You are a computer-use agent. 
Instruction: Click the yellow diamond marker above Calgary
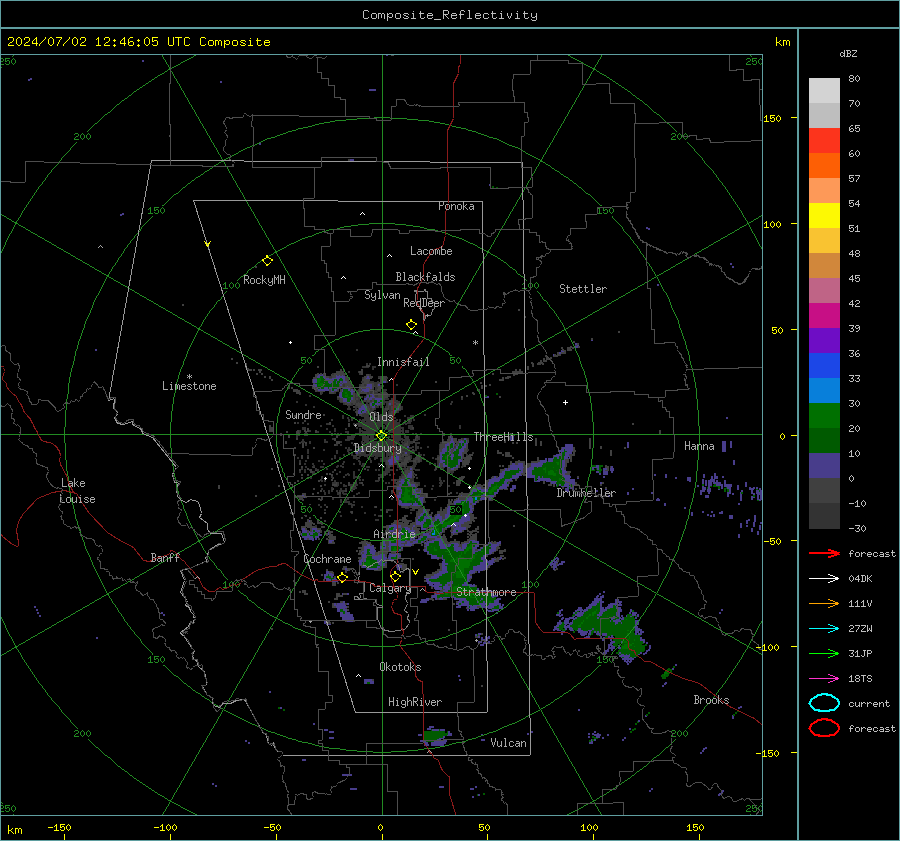[x=395, y=576]
